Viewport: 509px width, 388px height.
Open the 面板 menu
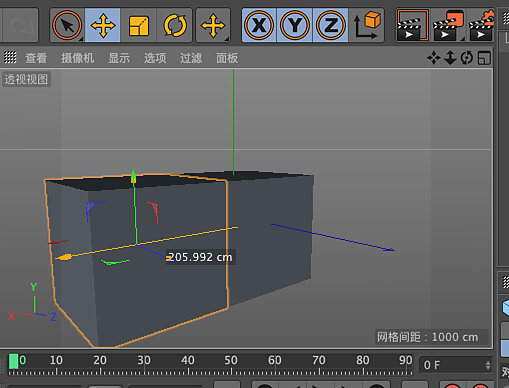[227, 58]
